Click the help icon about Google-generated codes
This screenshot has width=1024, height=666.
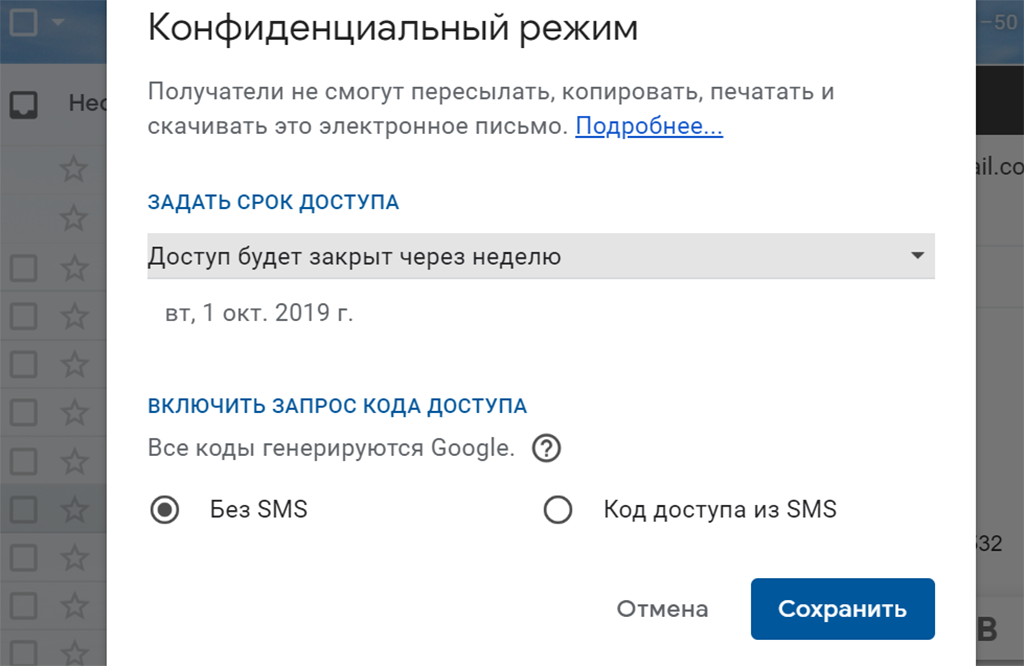[x=546, y=448]
